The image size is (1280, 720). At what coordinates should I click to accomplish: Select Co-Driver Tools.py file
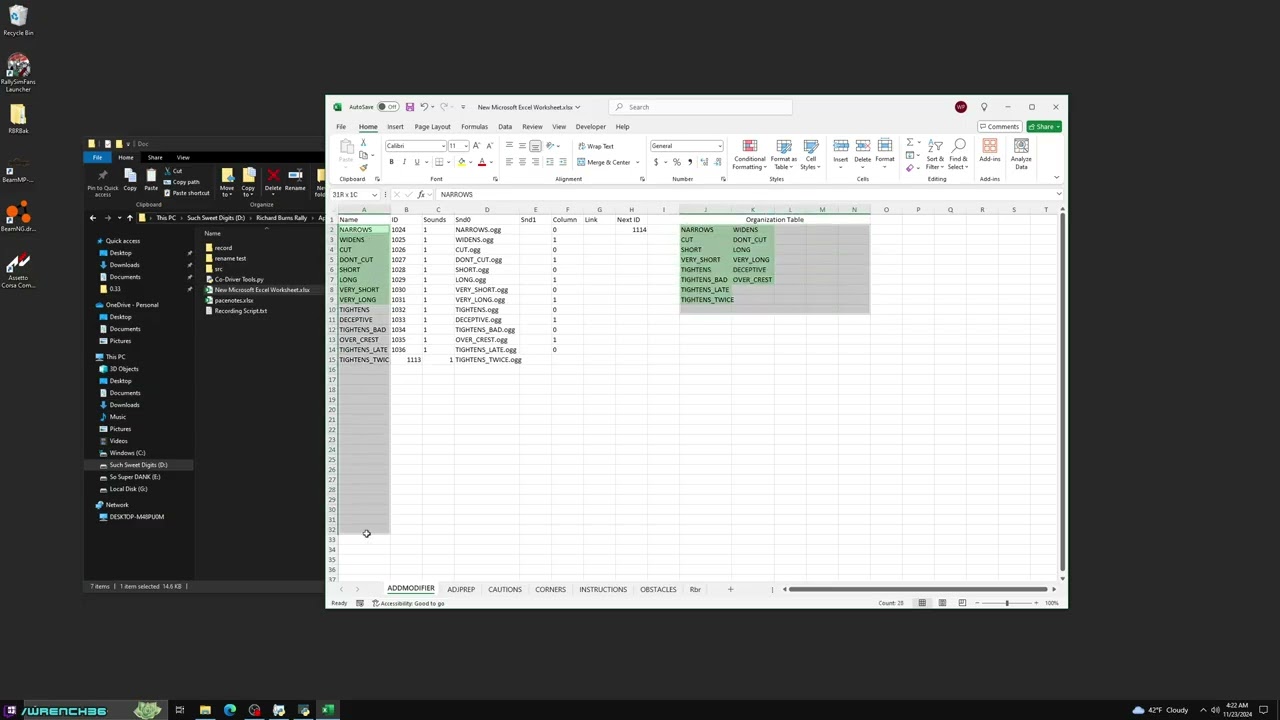(x=238, y=279)
